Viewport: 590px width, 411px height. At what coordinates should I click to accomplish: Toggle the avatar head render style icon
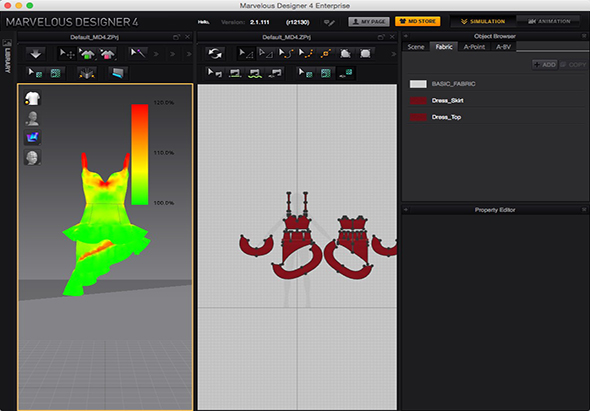click(x=33, y=157)
